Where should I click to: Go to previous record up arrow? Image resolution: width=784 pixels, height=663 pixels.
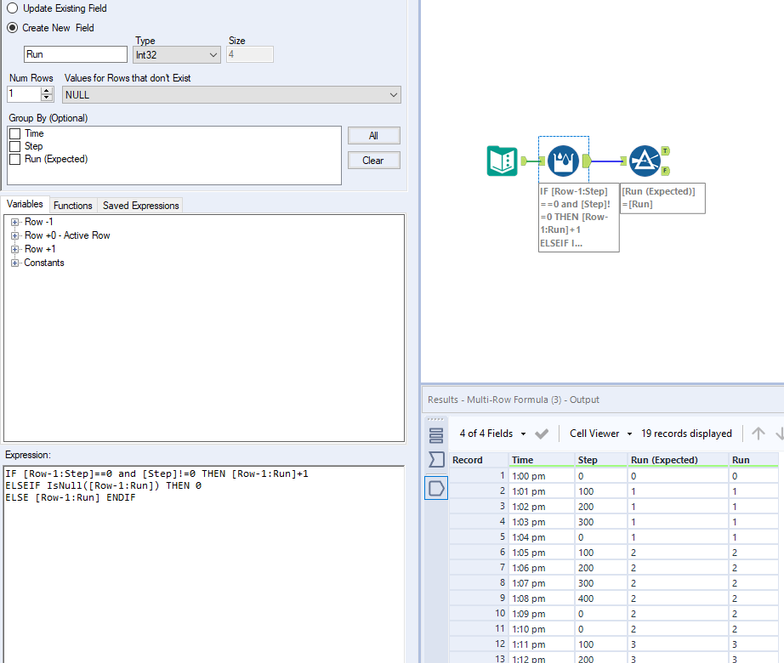(758, 434)
